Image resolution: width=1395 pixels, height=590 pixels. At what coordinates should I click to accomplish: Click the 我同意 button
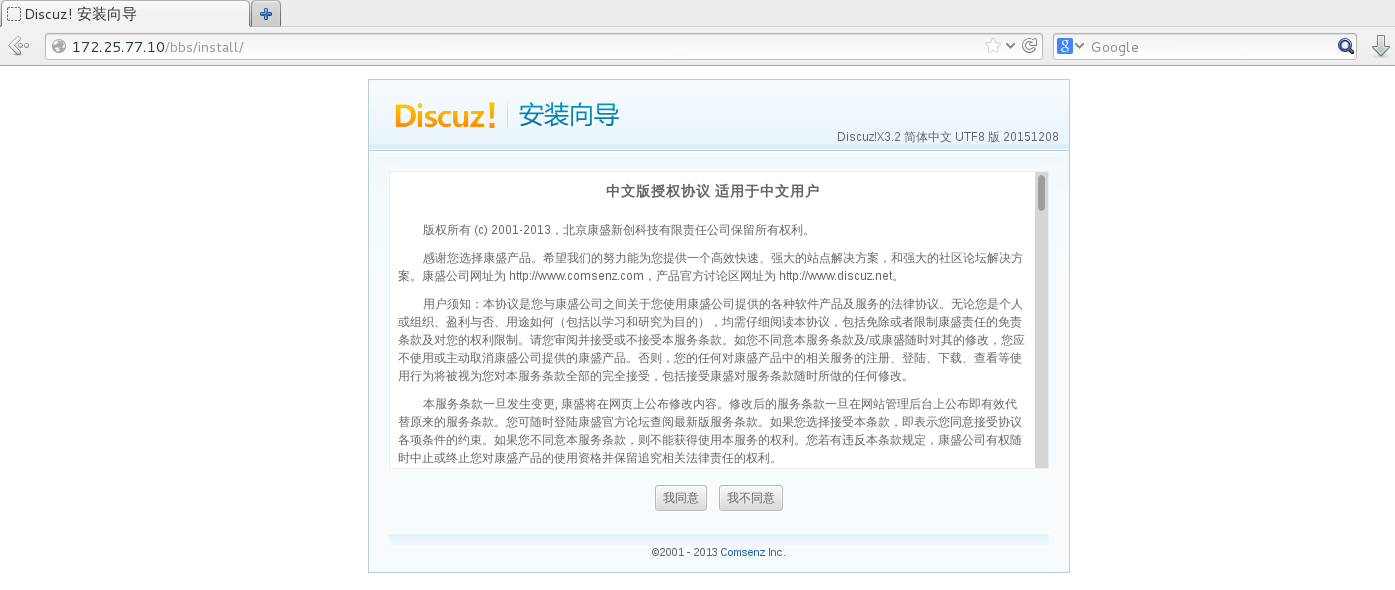681,498
